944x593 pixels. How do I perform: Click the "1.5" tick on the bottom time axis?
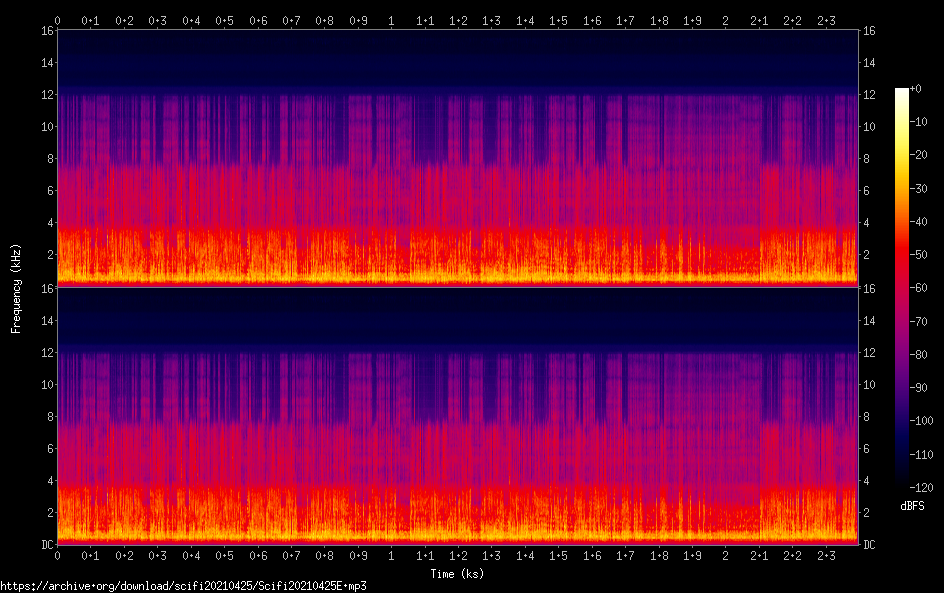[558, 556]
